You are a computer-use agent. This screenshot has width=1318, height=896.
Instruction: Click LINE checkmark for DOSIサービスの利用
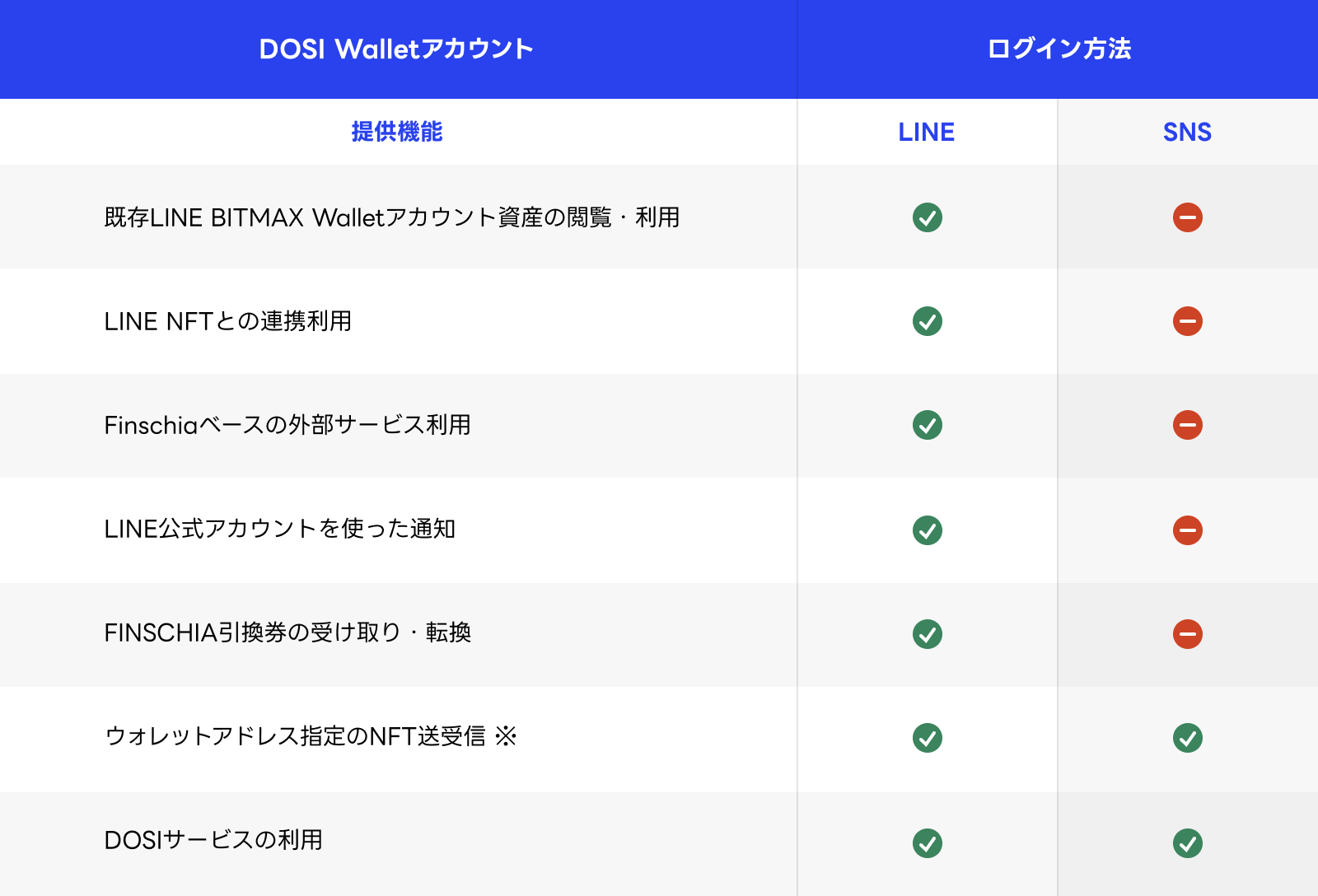click(927, 843)
